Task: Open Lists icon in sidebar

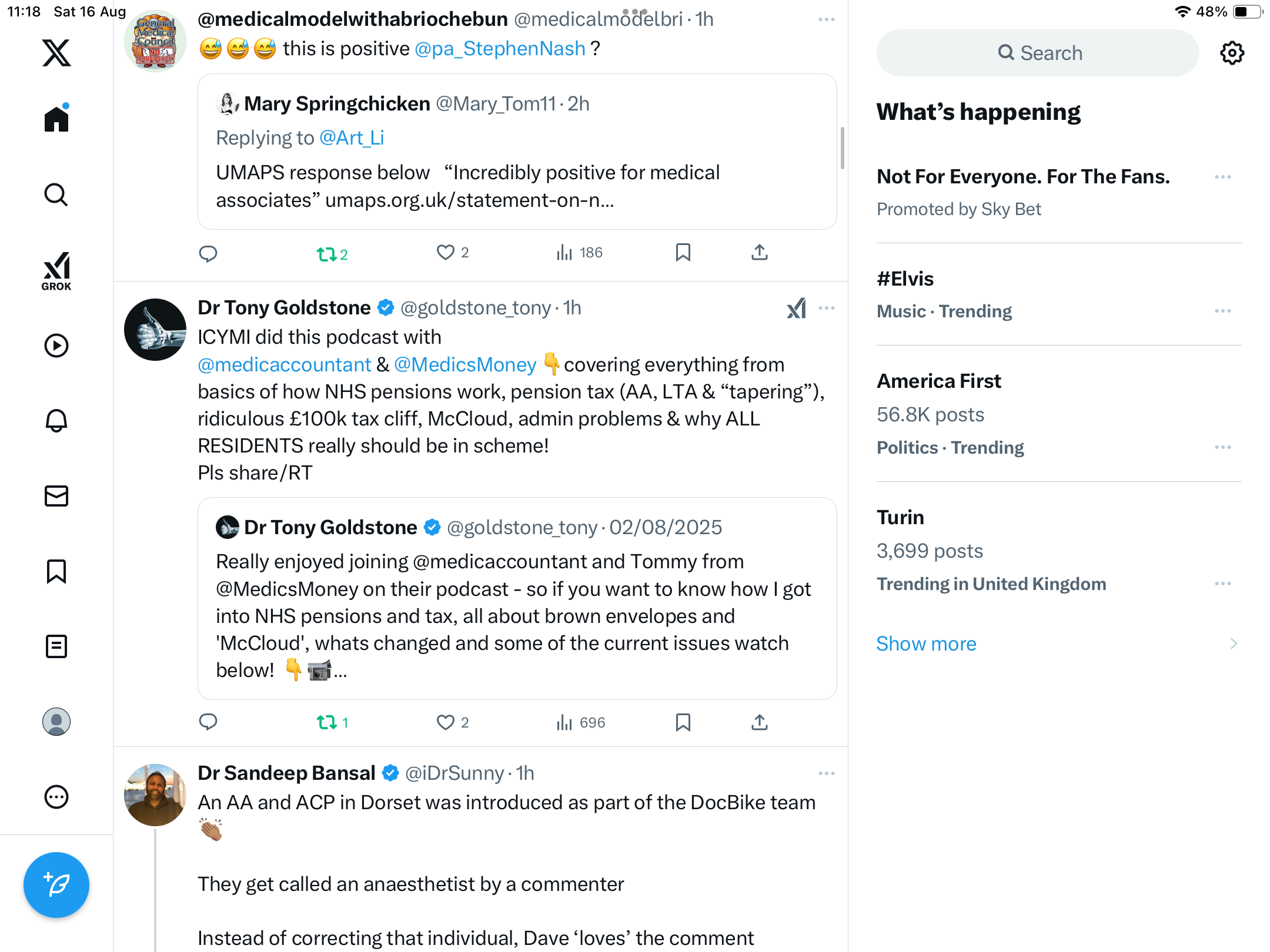Action: pos(56,646)
